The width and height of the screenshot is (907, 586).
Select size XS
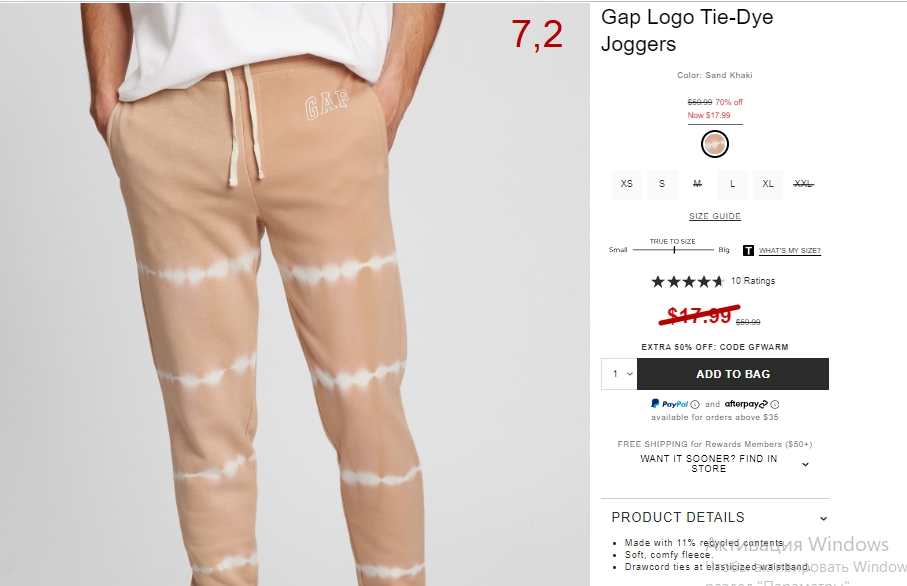tap(626, 184)
